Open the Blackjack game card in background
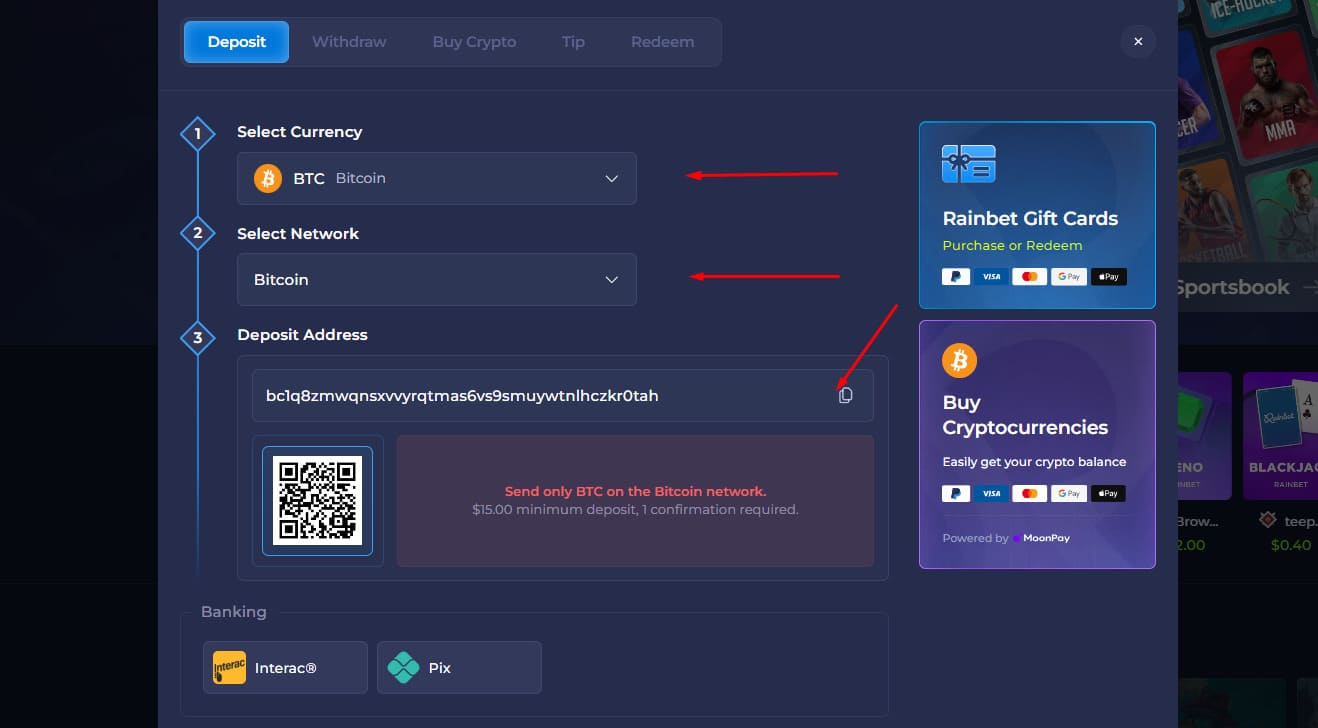 point(1280,436)
